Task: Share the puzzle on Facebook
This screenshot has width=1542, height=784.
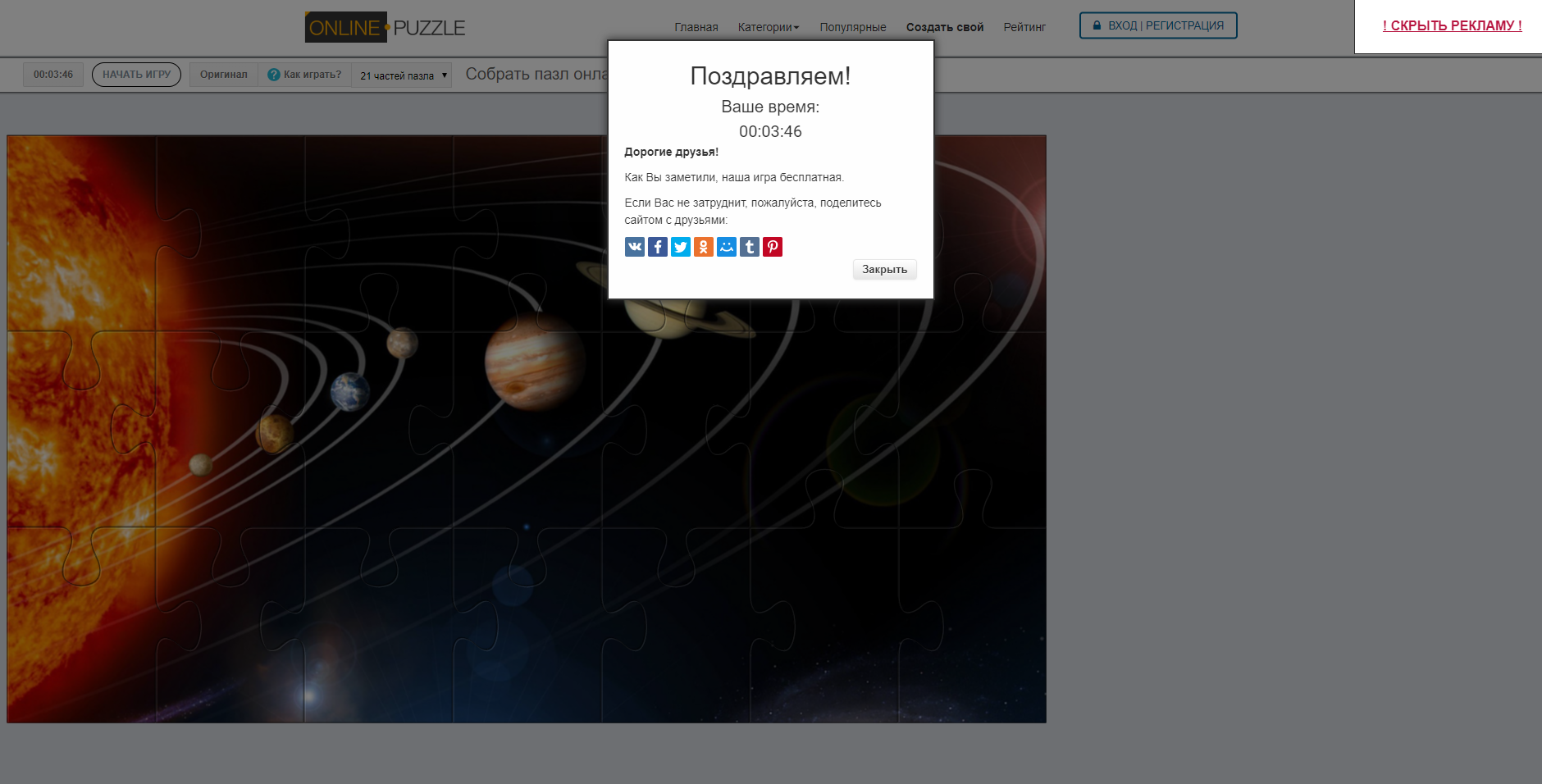Action: point(658,247)
